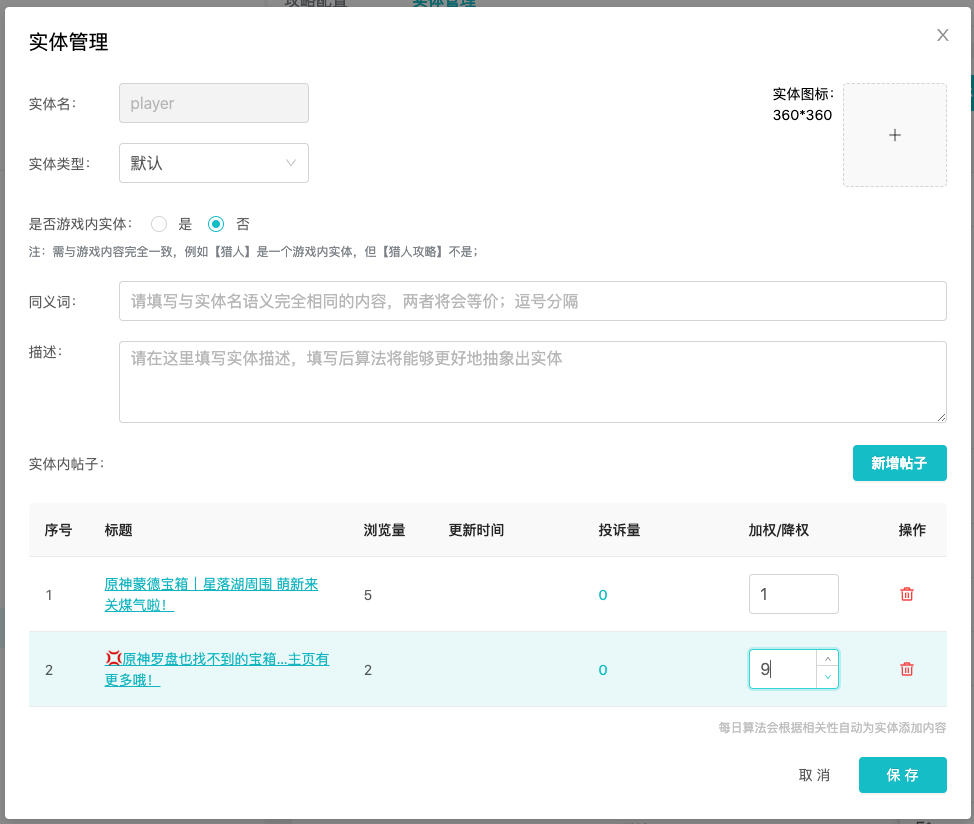Click the weight input in row 1

click(793, 594)
